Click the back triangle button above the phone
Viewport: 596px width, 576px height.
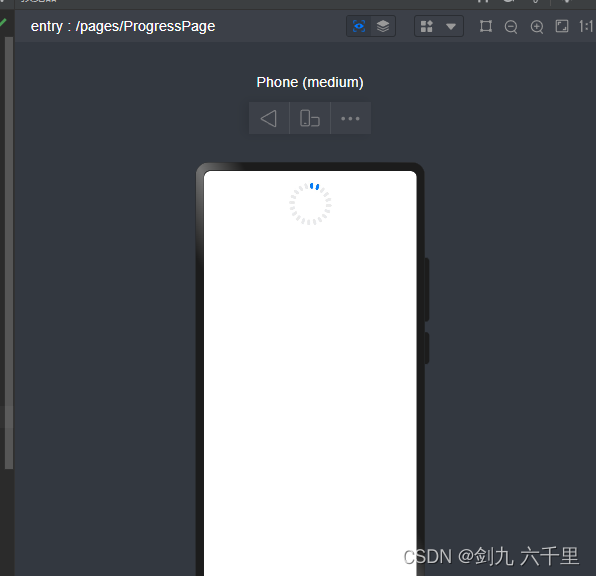click(x=269, y=118)
